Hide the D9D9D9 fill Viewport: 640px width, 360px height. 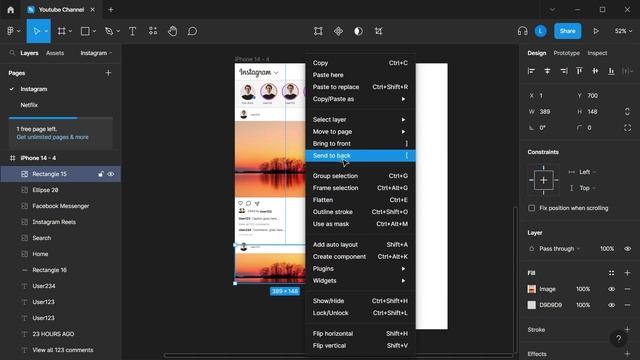tap(611, 305)
